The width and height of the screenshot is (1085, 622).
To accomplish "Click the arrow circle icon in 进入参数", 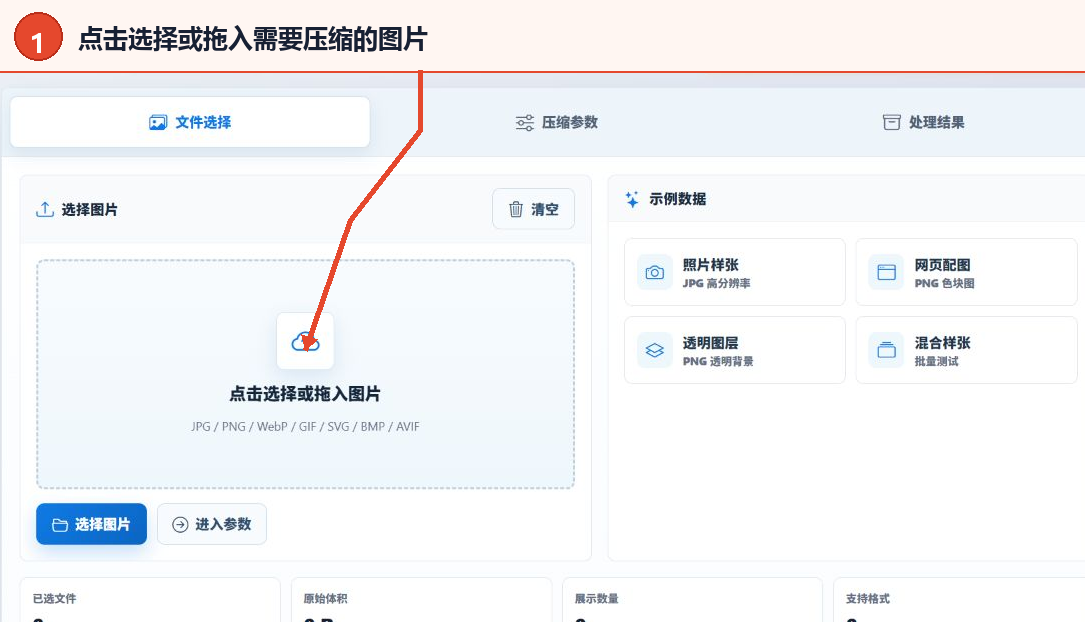I will coord(180,524).
